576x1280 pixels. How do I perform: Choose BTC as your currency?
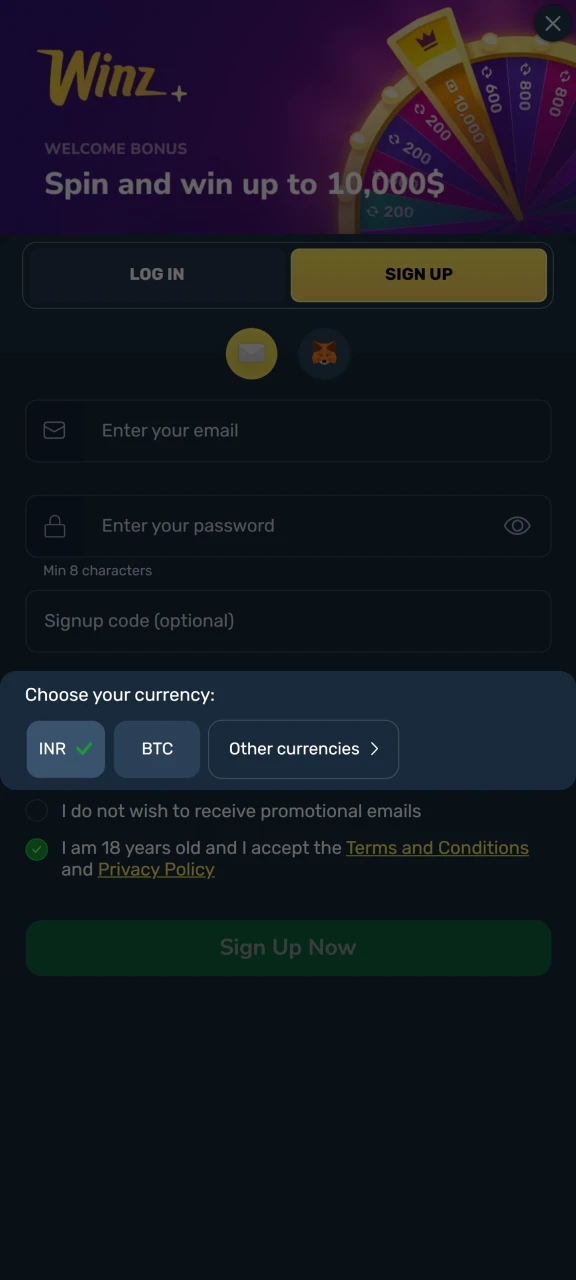pyautogui.click(x=157, y=748)
